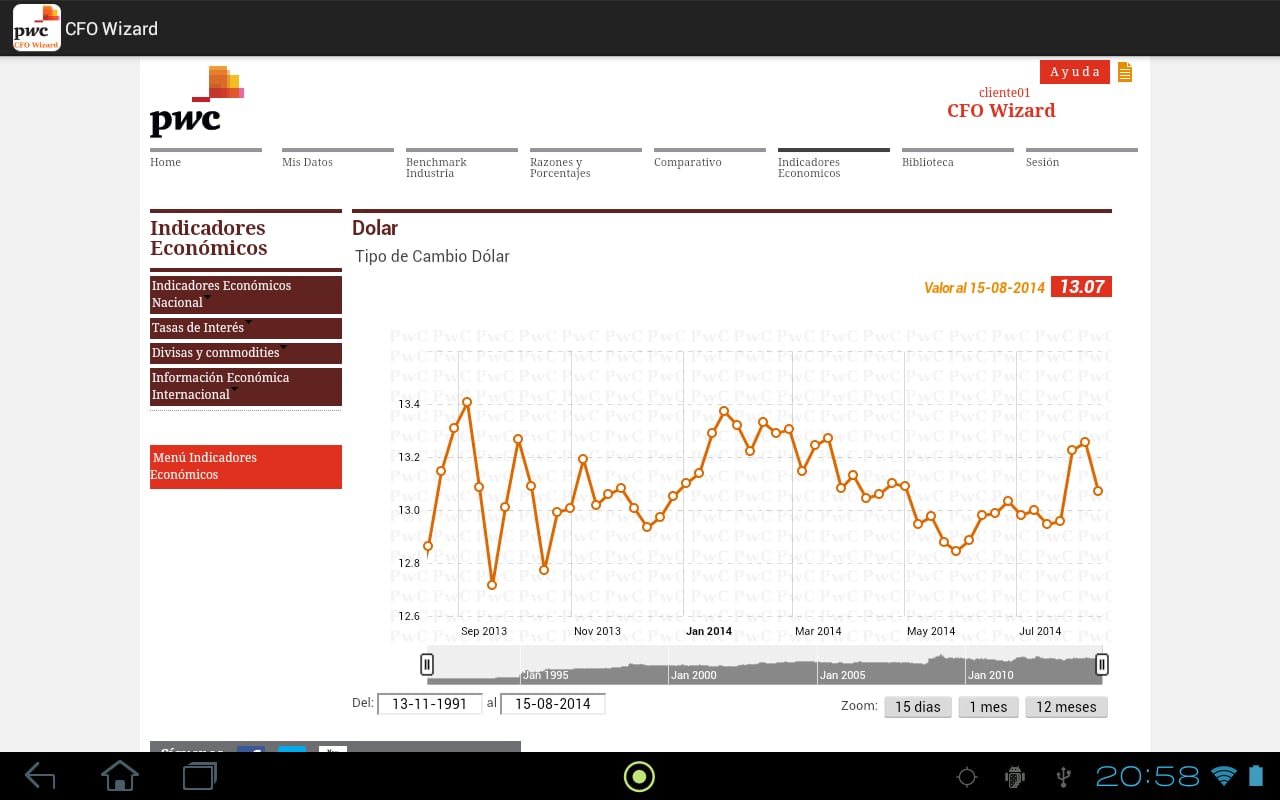
Task: Click Tipo de Cambio Dólar subtitle
Action: [x=432, y=257]
